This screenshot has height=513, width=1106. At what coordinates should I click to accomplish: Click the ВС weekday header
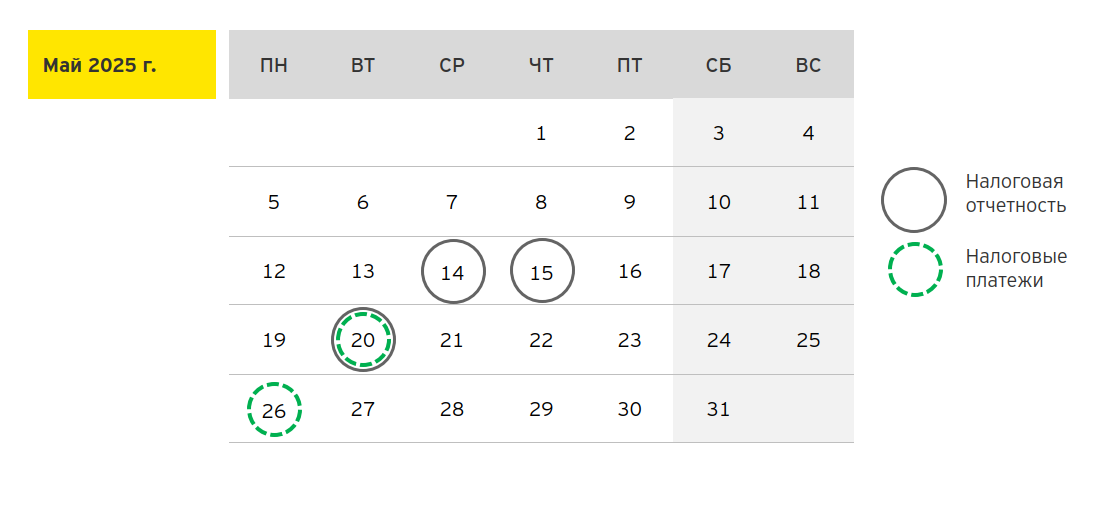[x=808, y=66]
